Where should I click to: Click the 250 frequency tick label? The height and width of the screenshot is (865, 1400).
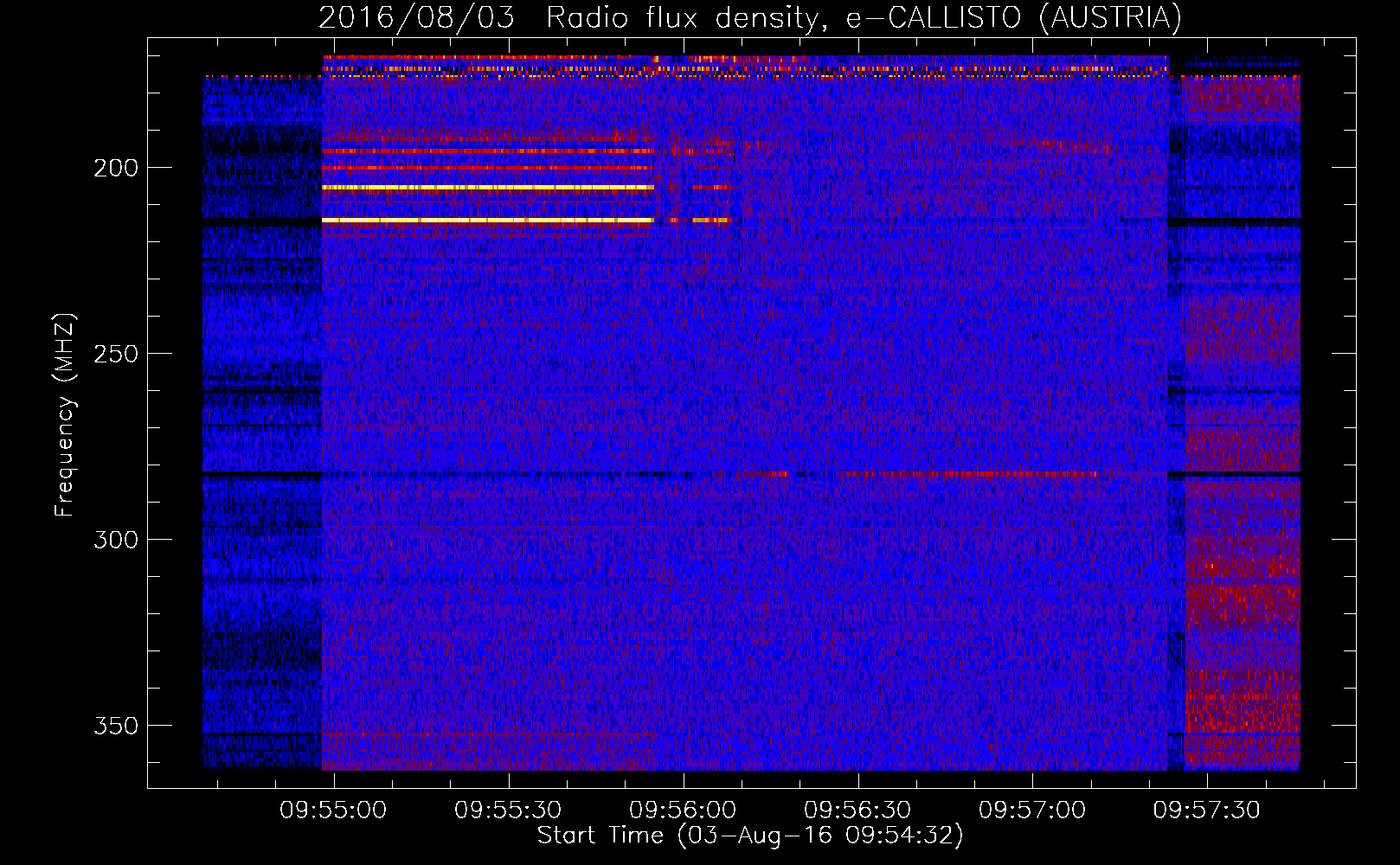point(116,354)
